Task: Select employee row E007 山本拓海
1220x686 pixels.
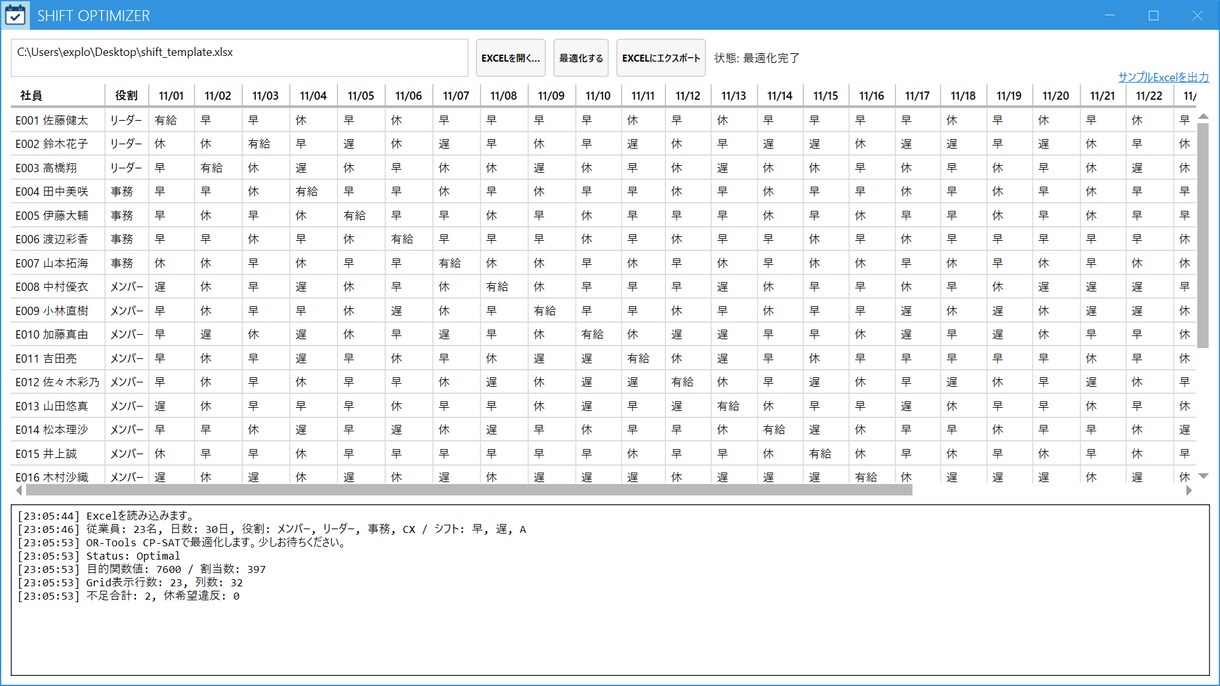Action: pyautogui.click(x=604, y=263)
